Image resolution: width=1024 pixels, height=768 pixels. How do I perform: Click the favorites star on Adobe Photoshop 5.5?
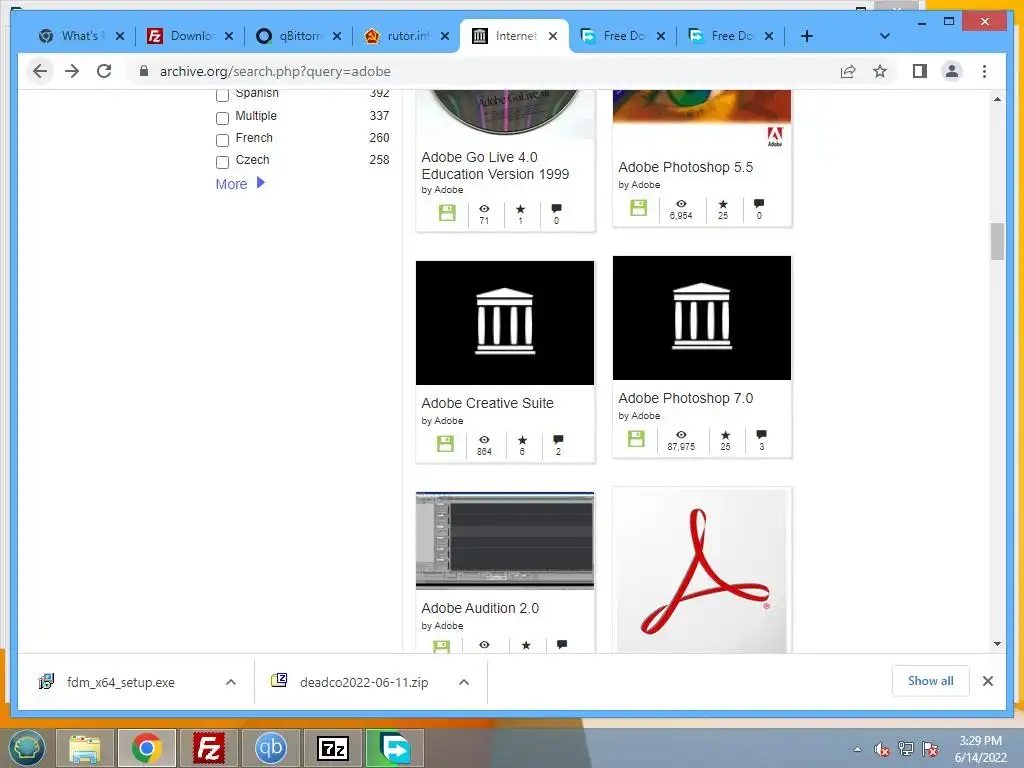(723, 204)
